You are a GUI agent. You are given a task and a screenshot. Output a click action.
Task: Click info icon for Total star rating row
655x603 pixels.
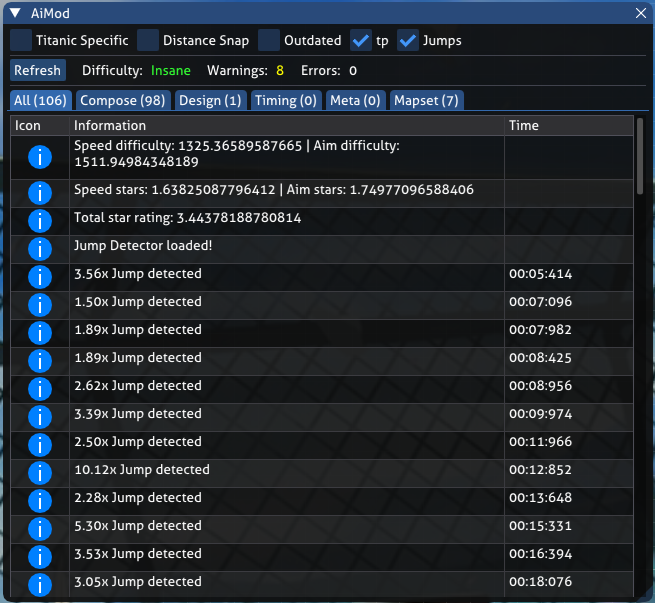point(40,221)
